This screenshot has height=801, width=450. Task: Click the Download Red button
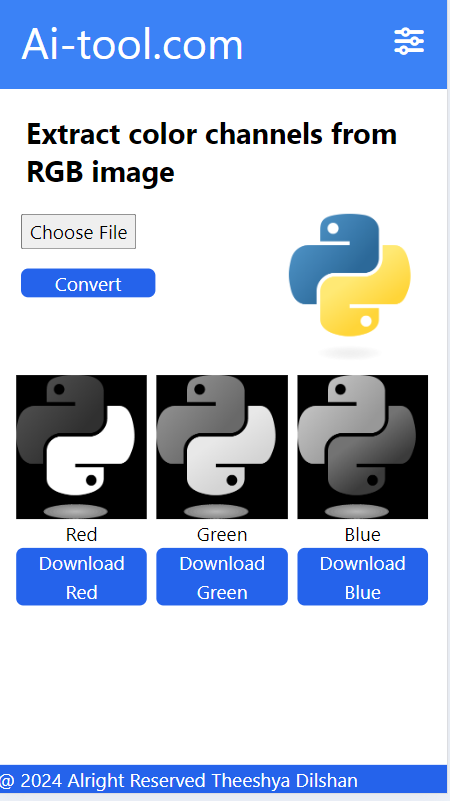point(81,577)
